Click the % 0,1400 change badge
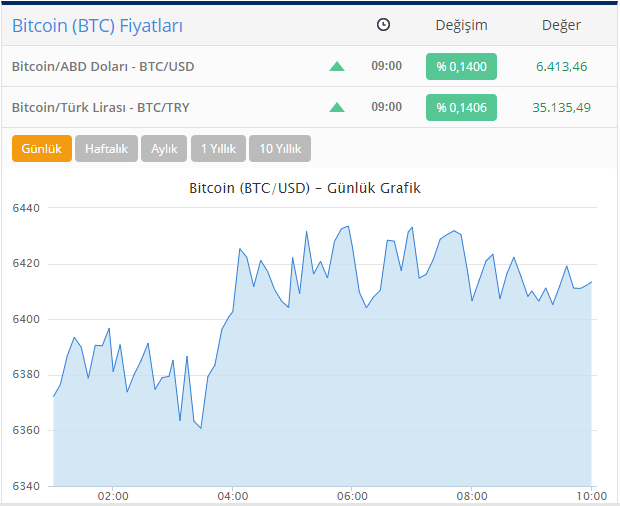 461,66
